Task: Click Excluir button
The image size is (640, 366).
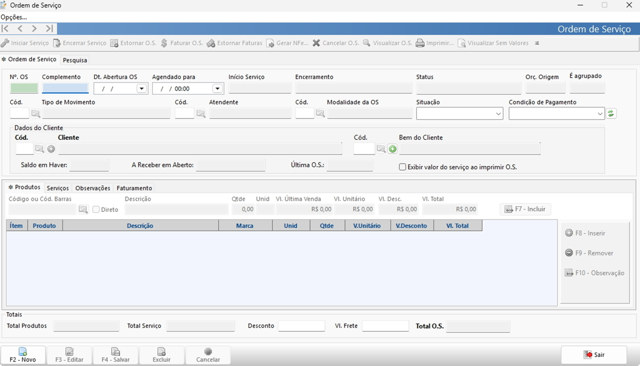Action: (x=162, y=355)
